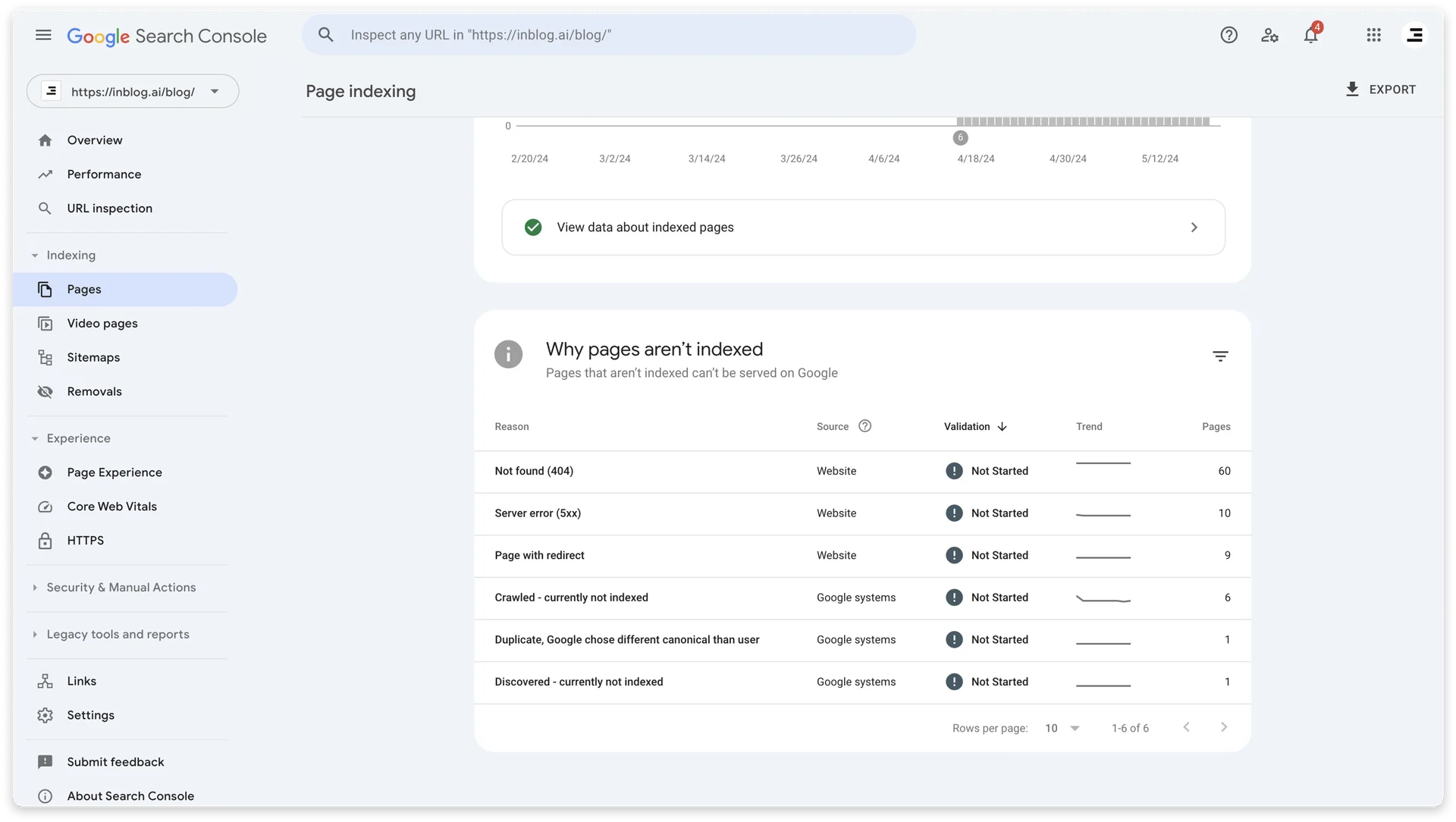Open the Google apps grid
The height and width of the screenshot is (822, 1456).
(1373, 35)
